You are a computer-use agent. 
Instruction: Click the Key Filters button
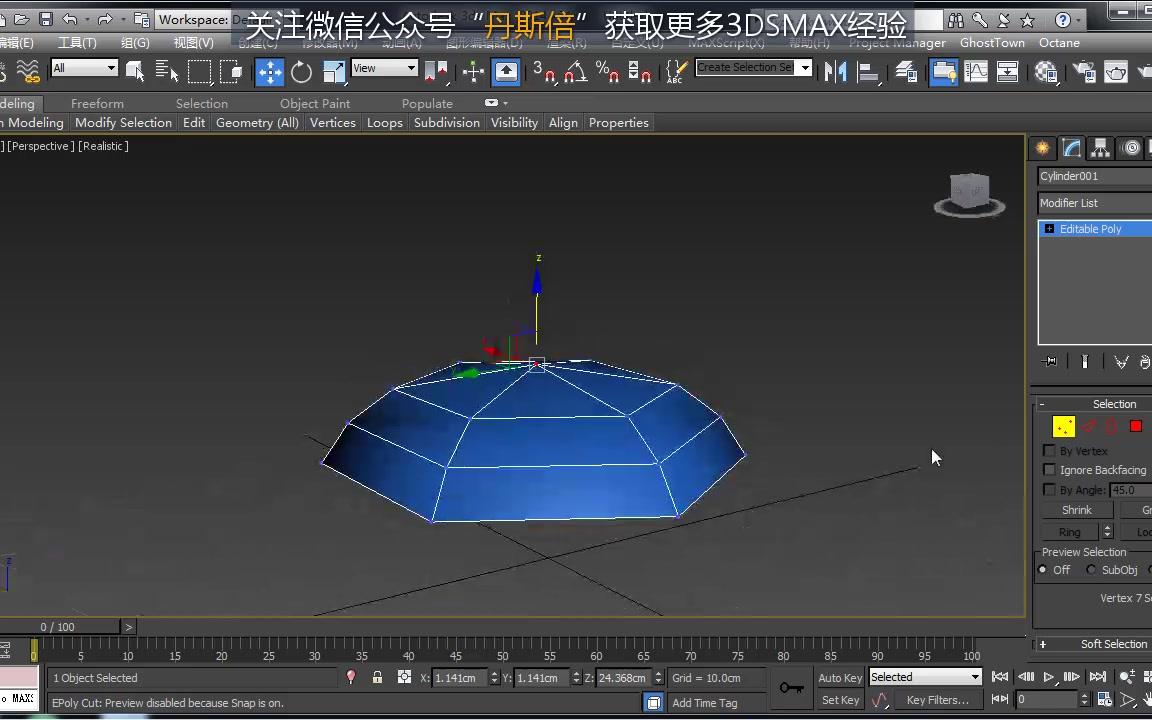coord(936,700)
